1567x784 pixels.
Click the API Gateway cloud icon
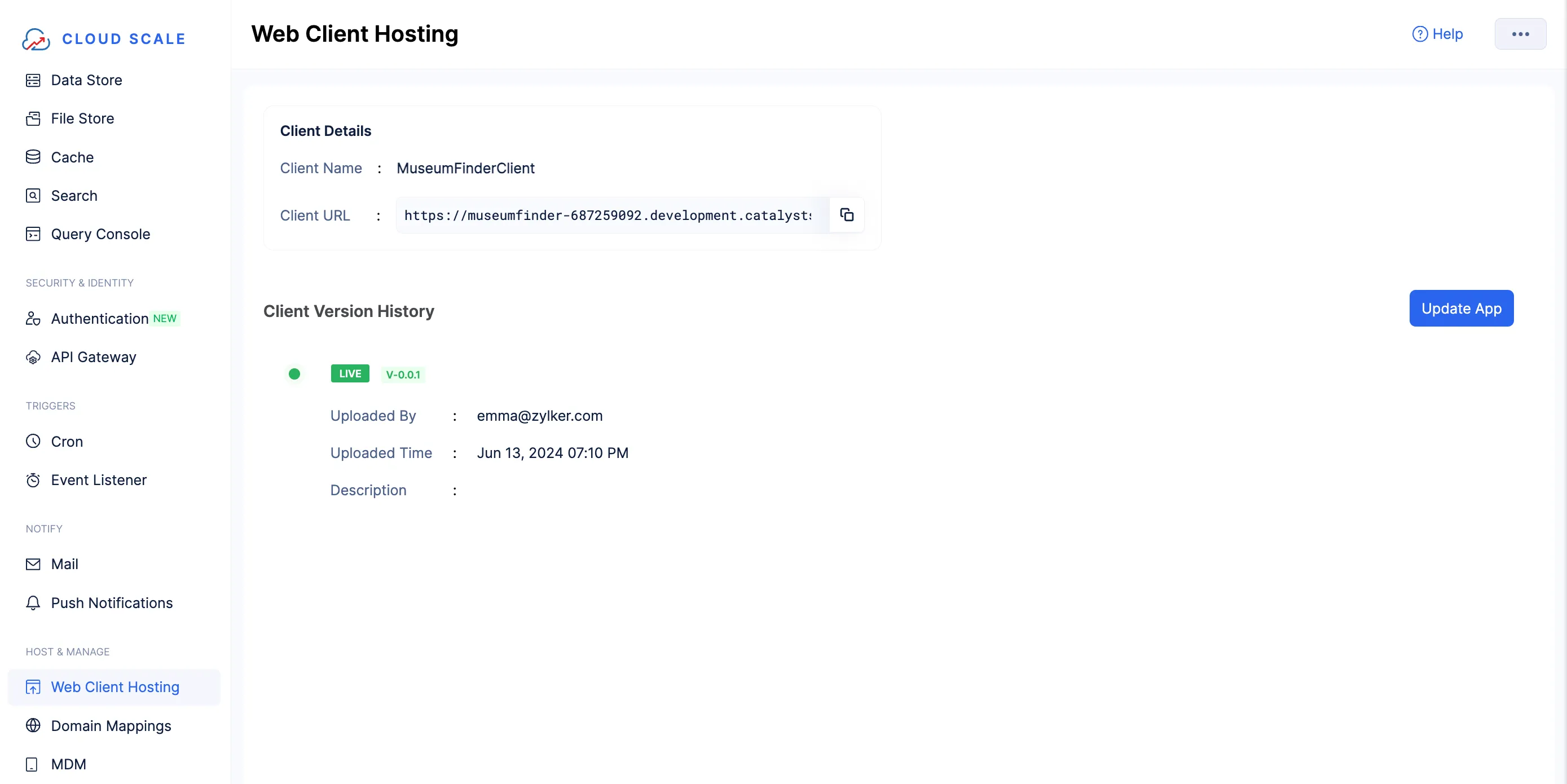(x=33, y=358)
